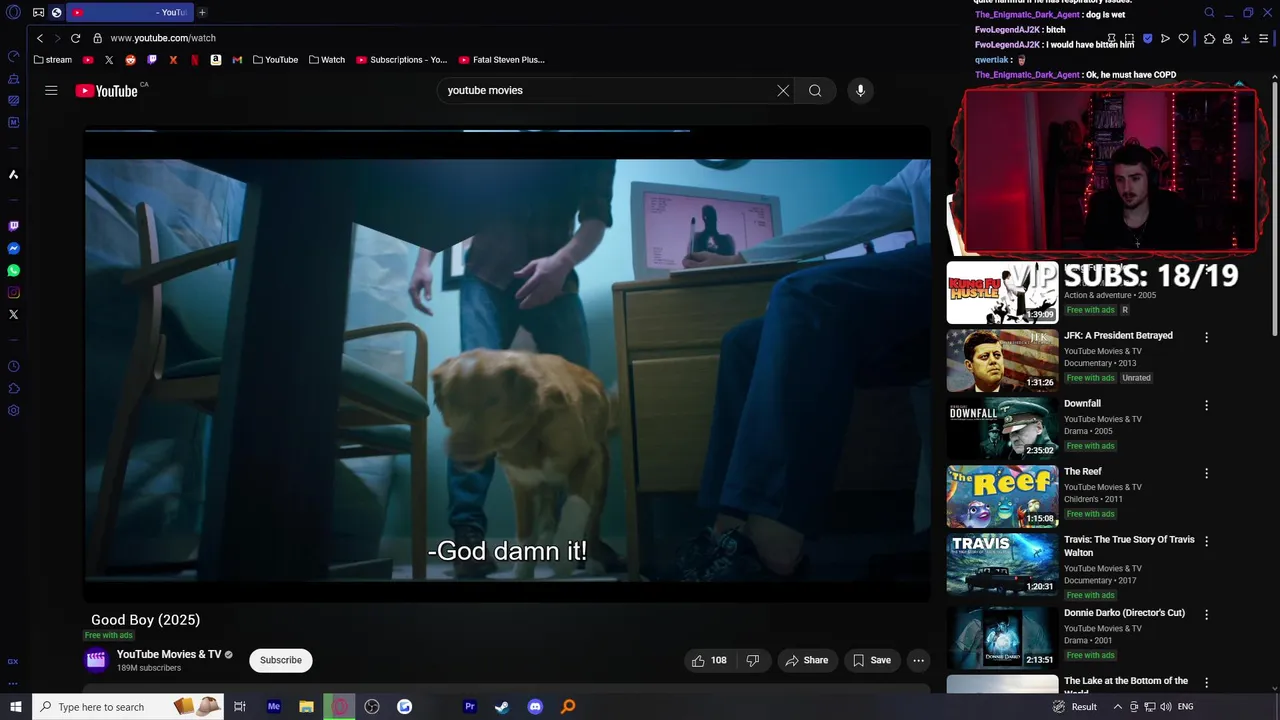
Task: Open options for Donnie Darko recommendation
Action: 1206,615
